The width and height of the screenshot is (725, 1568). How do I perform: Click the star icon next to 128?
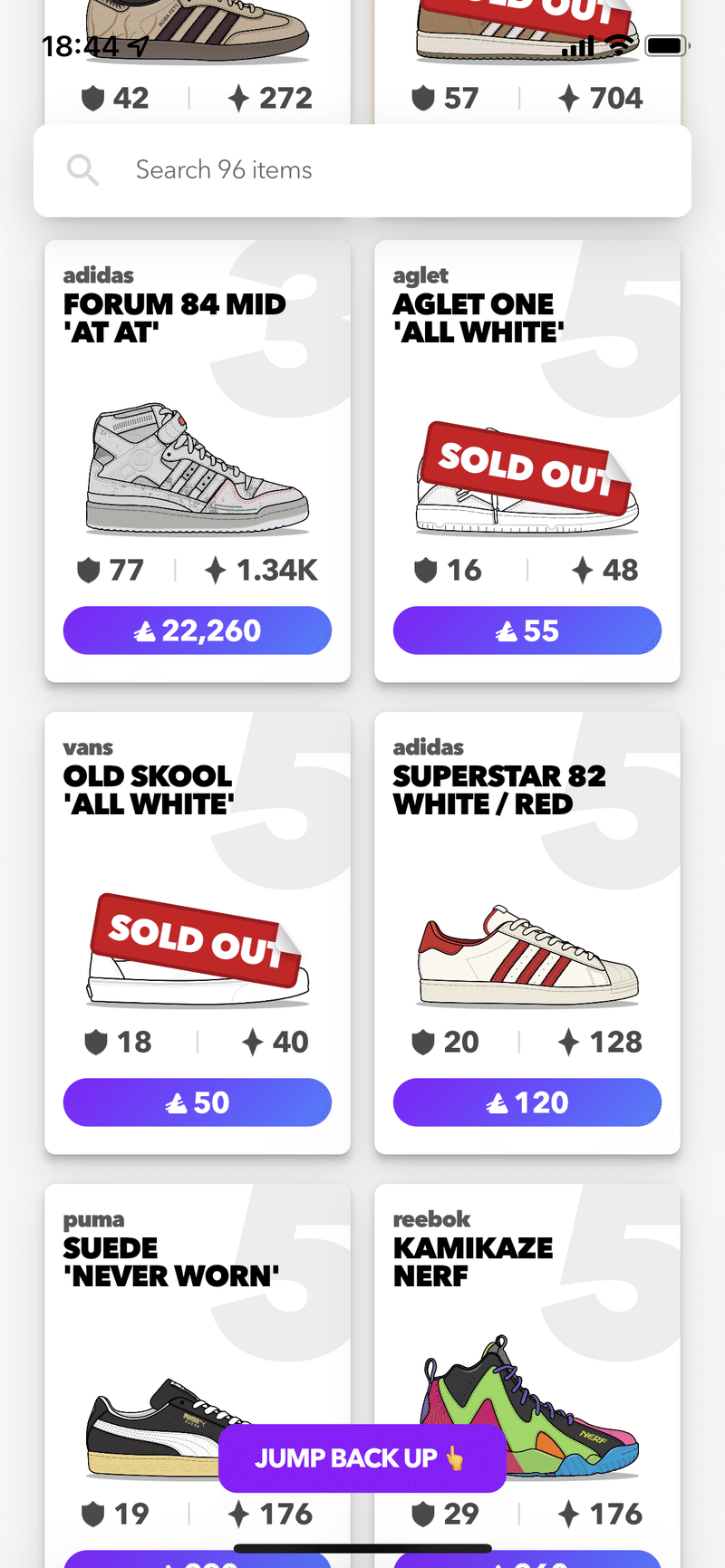[568, 1043]
